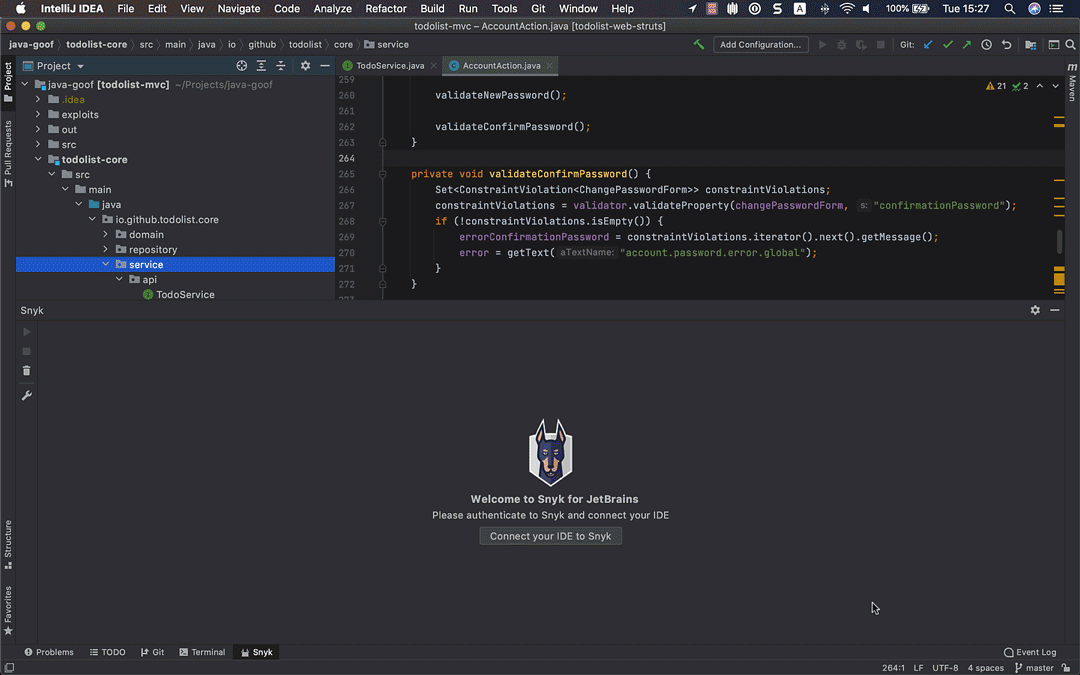
Task: Expand the .idea folder
Action: point(38,100)
